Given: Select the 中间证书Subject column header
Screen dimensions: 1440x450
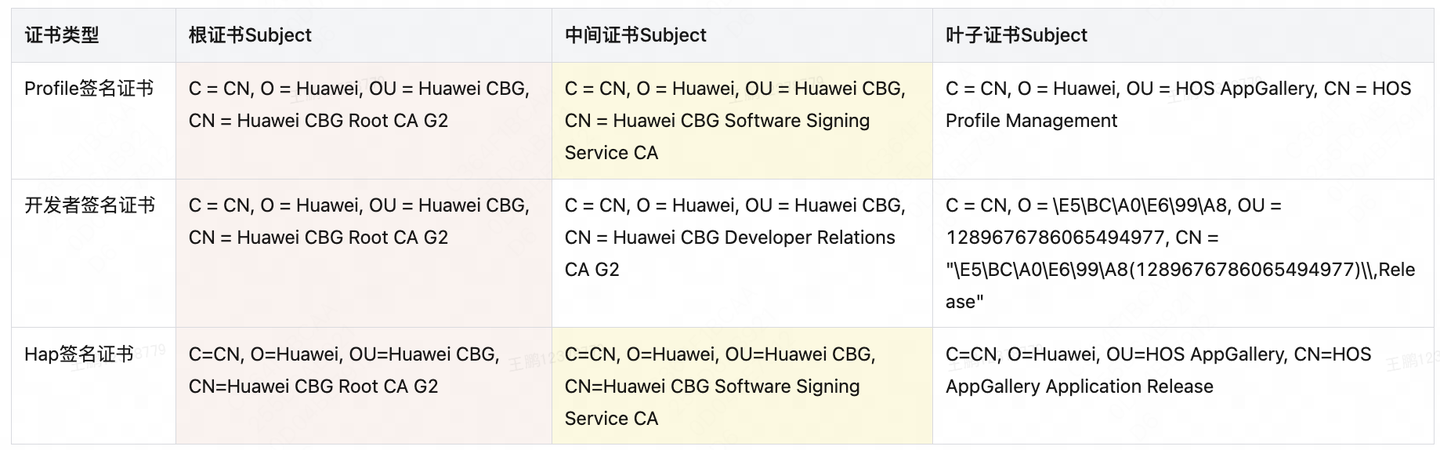Looking at the screenshot, I should 635,35.
